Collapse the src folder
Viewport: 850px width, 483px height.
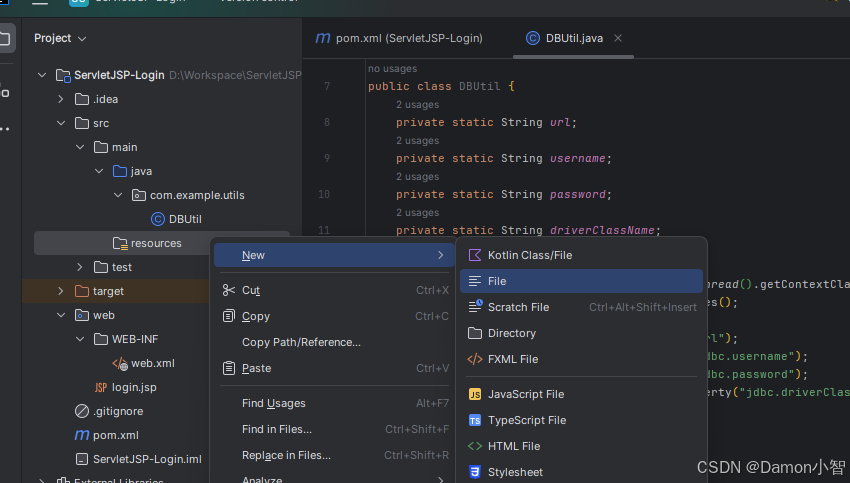61,123
